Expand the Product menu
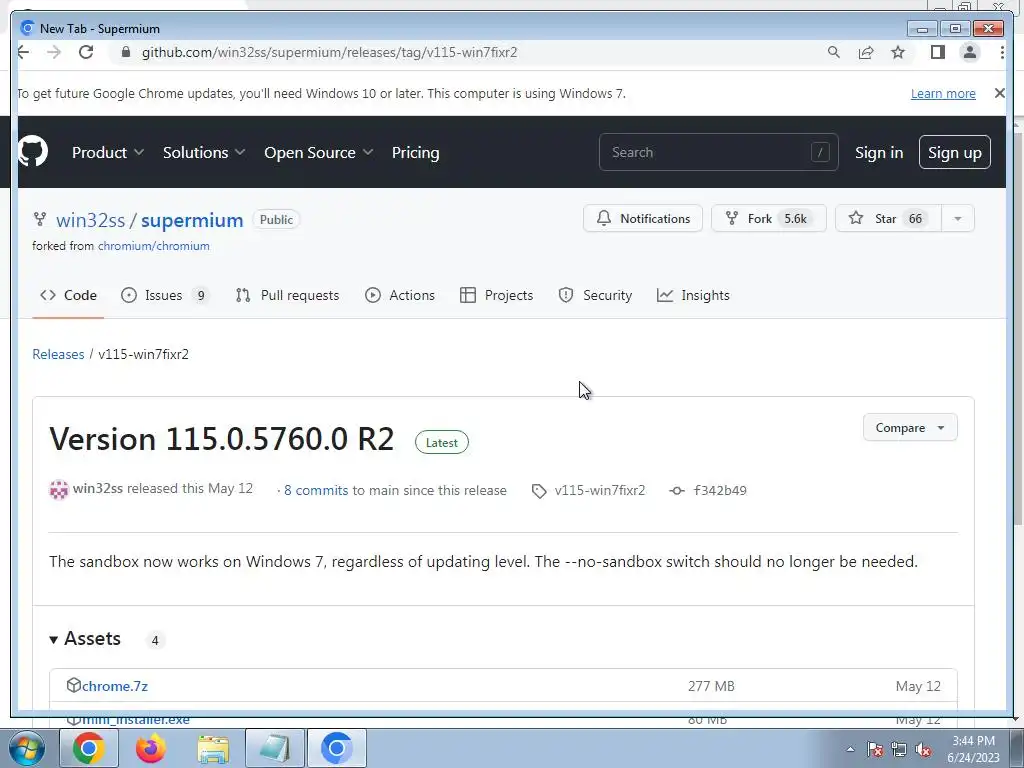 click(108, 152)
